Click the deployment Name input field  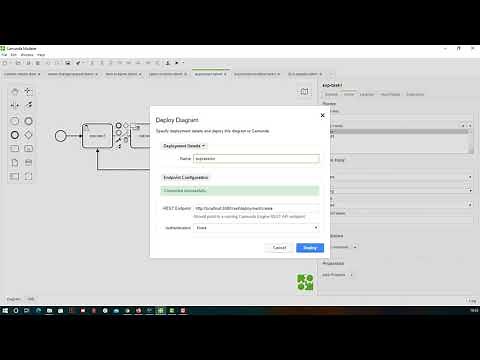[256, 159]
